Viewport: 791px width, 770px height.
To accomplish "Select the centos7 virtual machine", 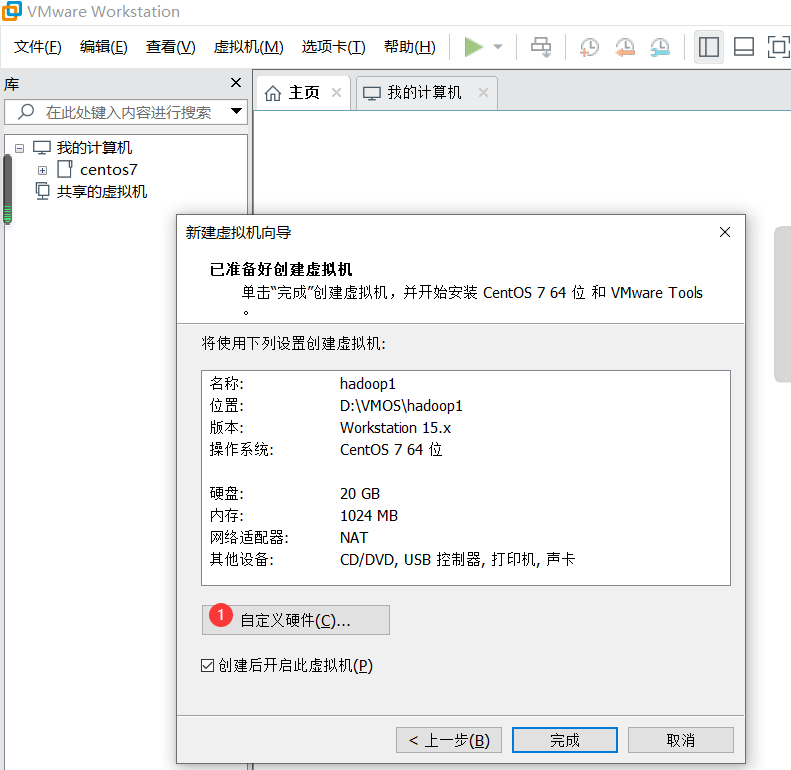I will pyautogui.click(x=108, y=170).
